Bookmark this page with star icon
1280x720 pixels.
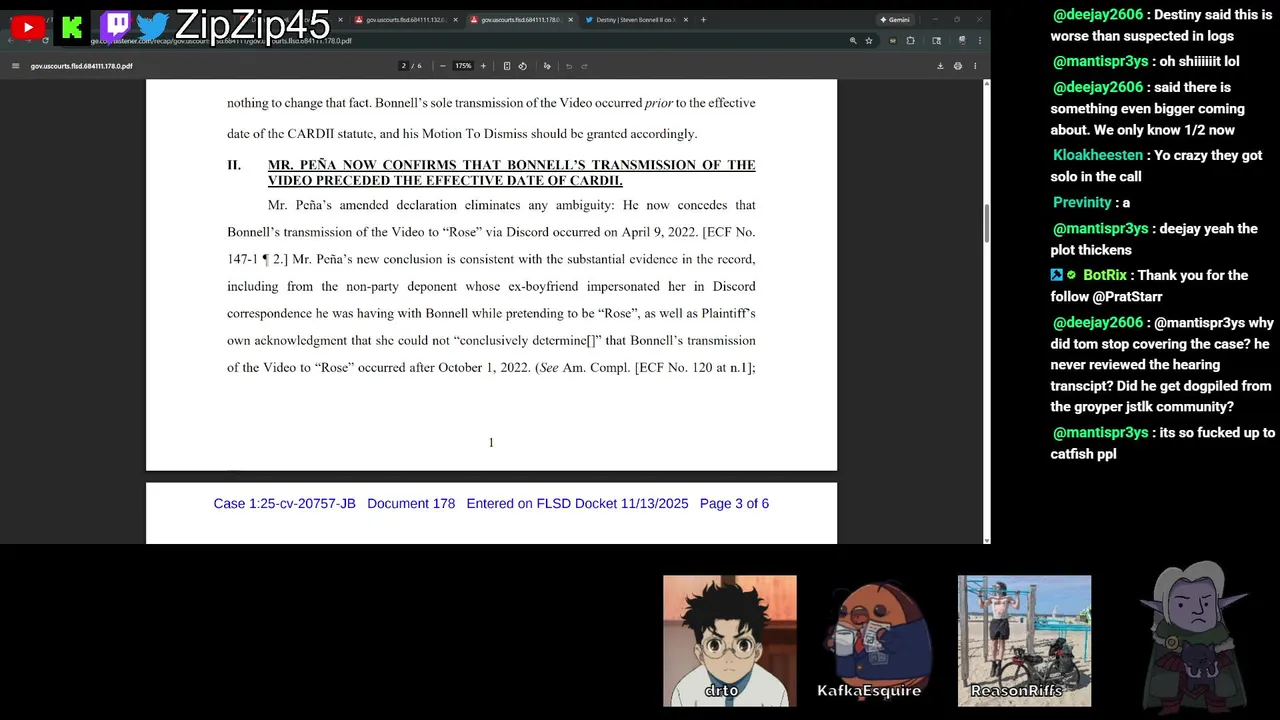coord(869,41)
